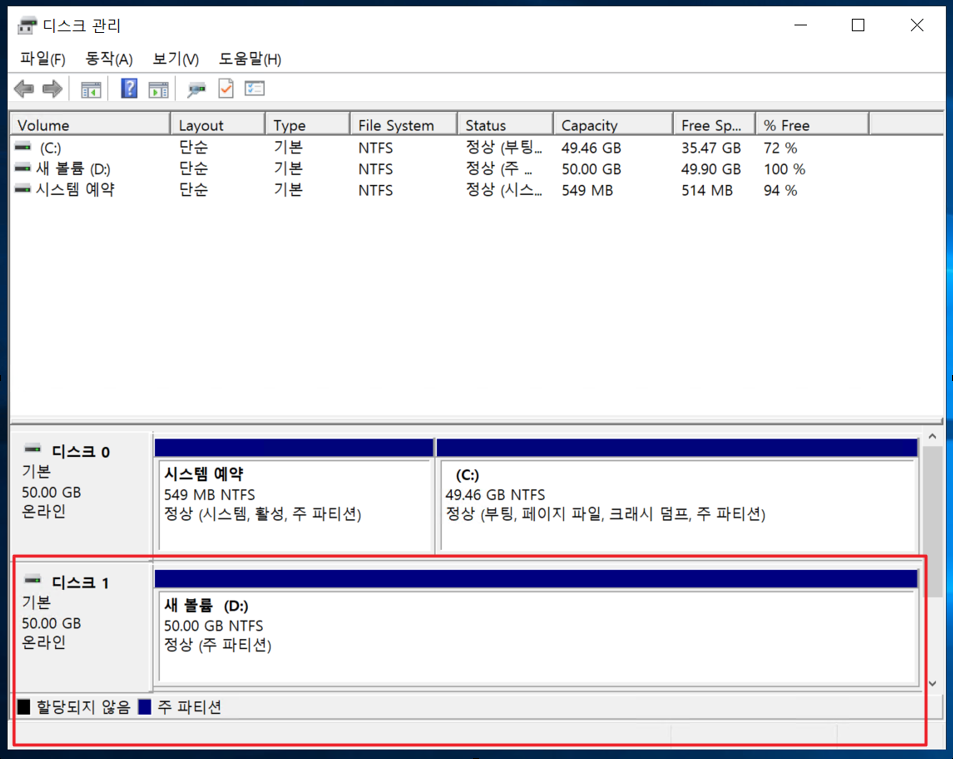The width and height of the screenshot is (953, 759).
Task: Select the 디스크 1 disk label panel
Action: click(82, 626)
